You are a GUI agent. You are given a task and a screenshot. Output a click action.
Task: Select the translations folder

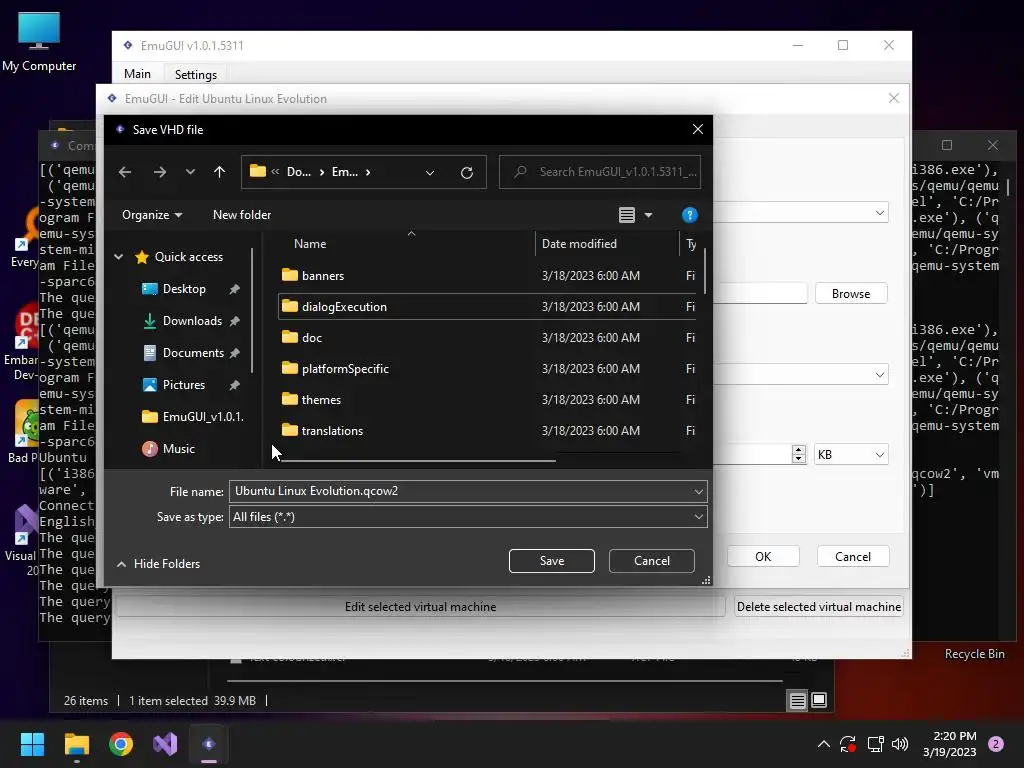point(487,430)
